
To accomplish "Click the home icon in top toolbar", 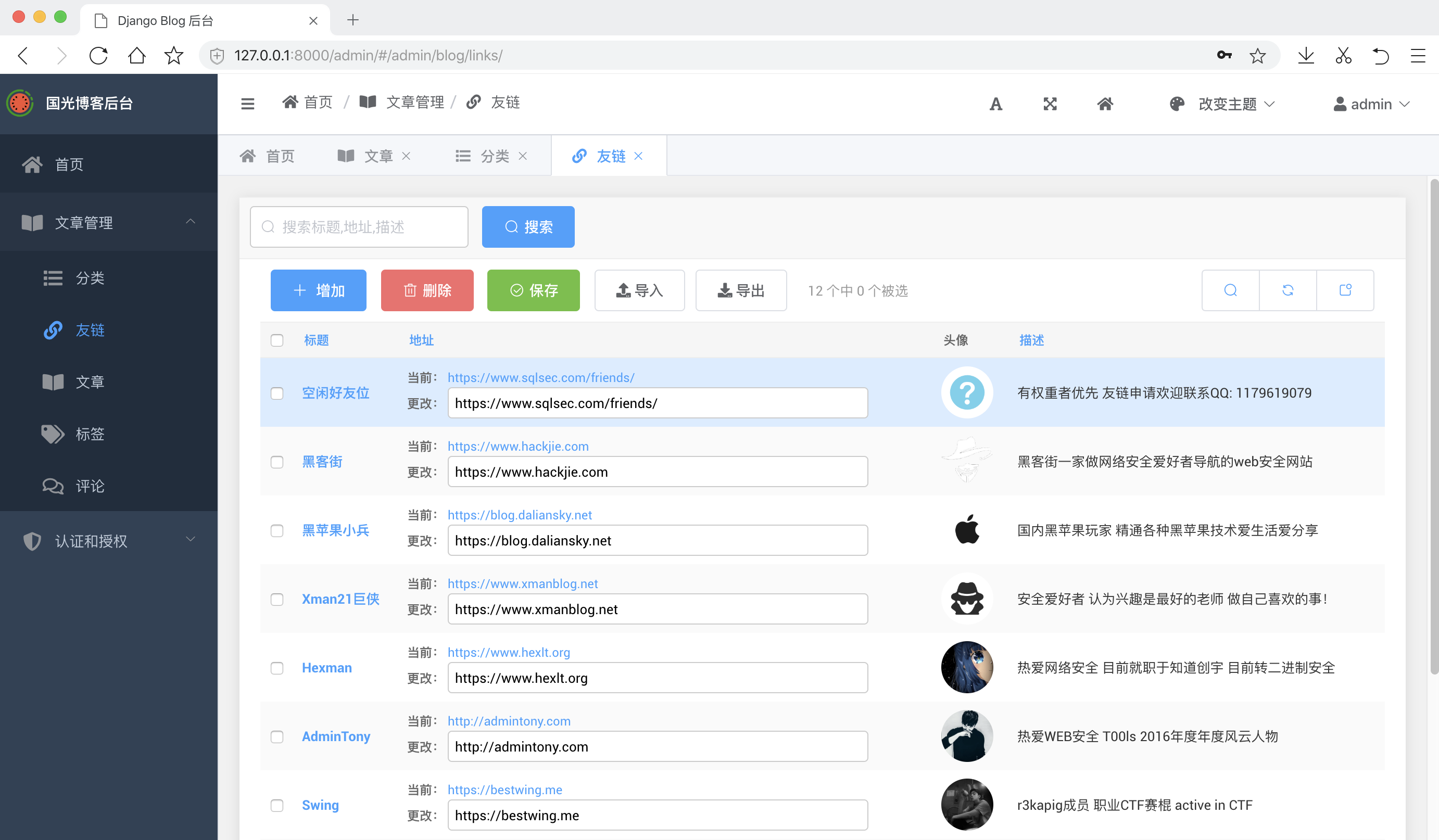I will click(1105, 104).
